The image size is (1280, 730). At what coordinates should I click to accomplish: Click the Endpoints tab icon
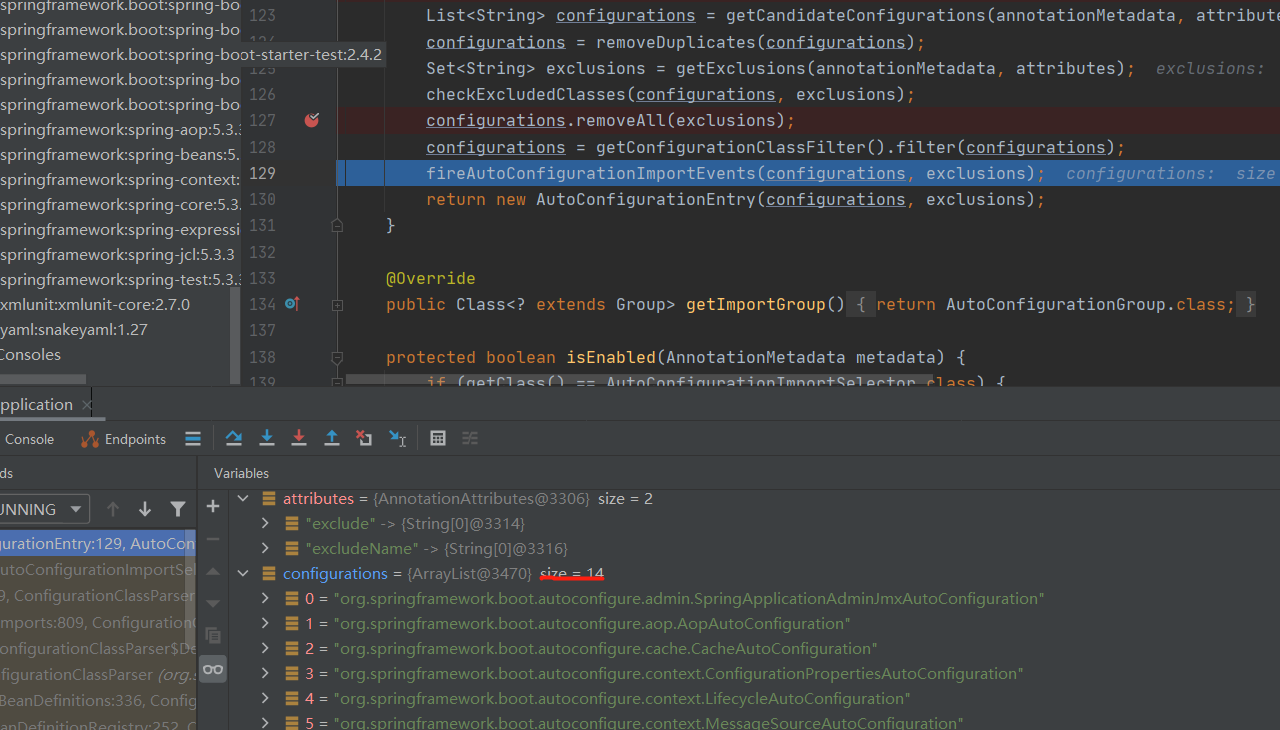click(x=90, y=439)
